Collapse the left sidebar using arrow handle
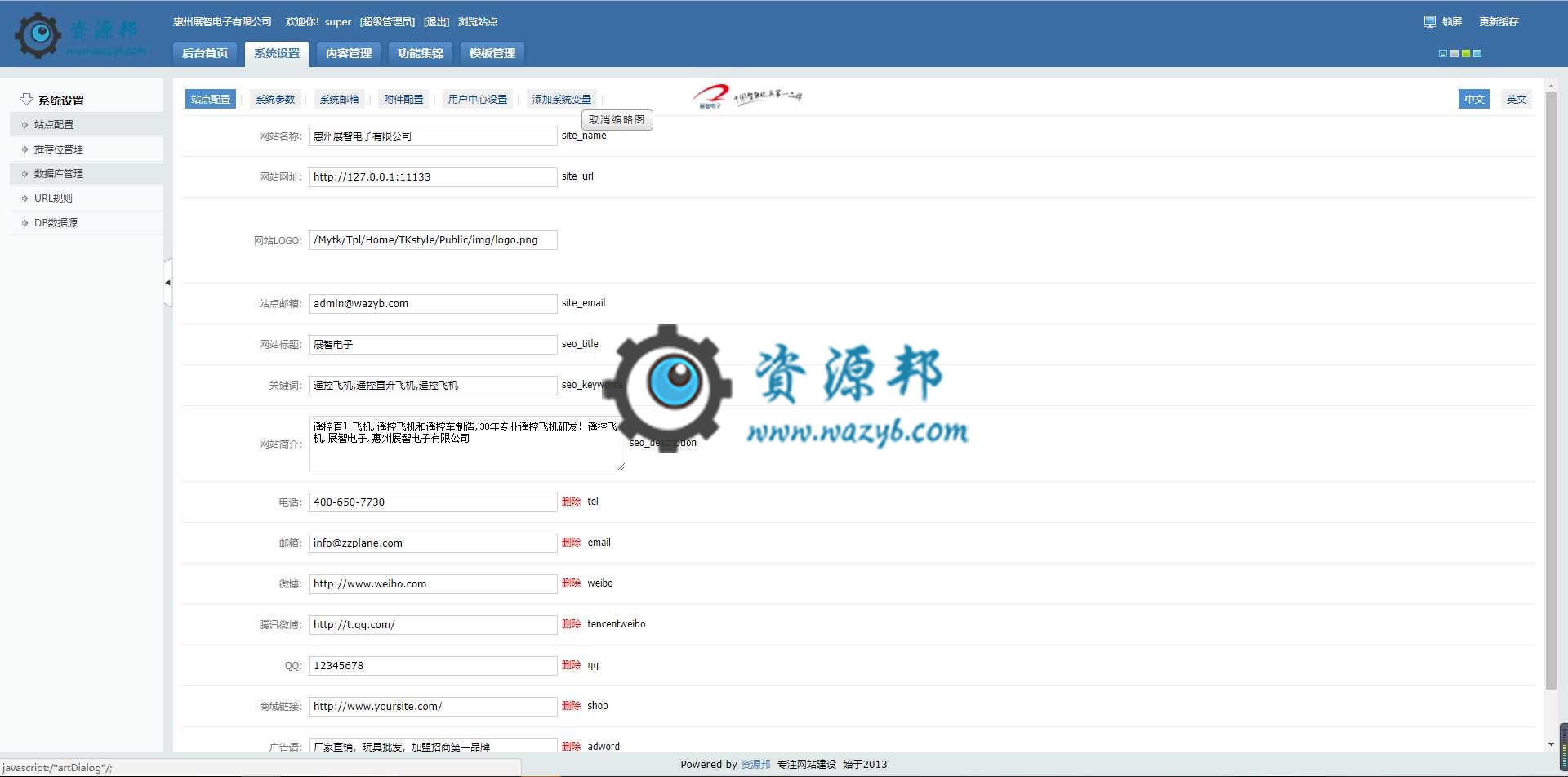This screenshot has height=777, width=1568. [x=167, y=283]
